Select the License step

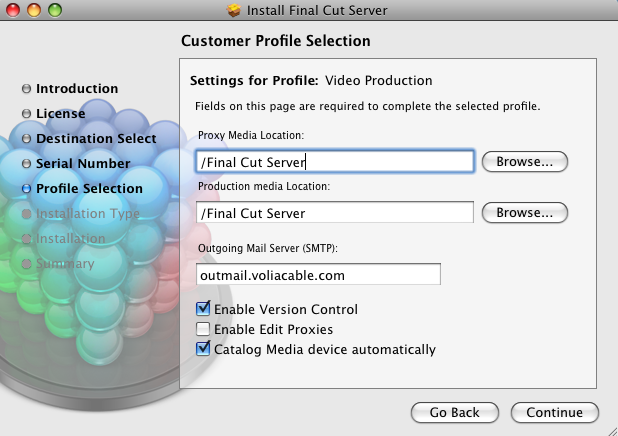60,113
